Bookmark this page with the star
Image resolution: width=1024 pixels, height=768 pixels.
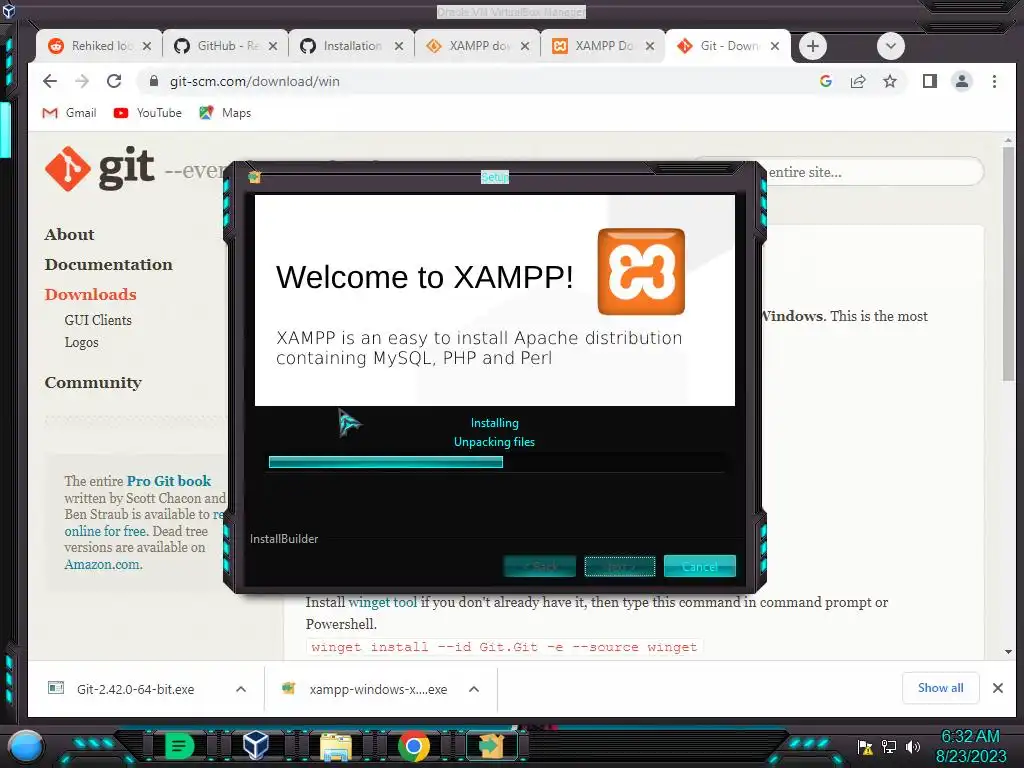tap(889, 81)
